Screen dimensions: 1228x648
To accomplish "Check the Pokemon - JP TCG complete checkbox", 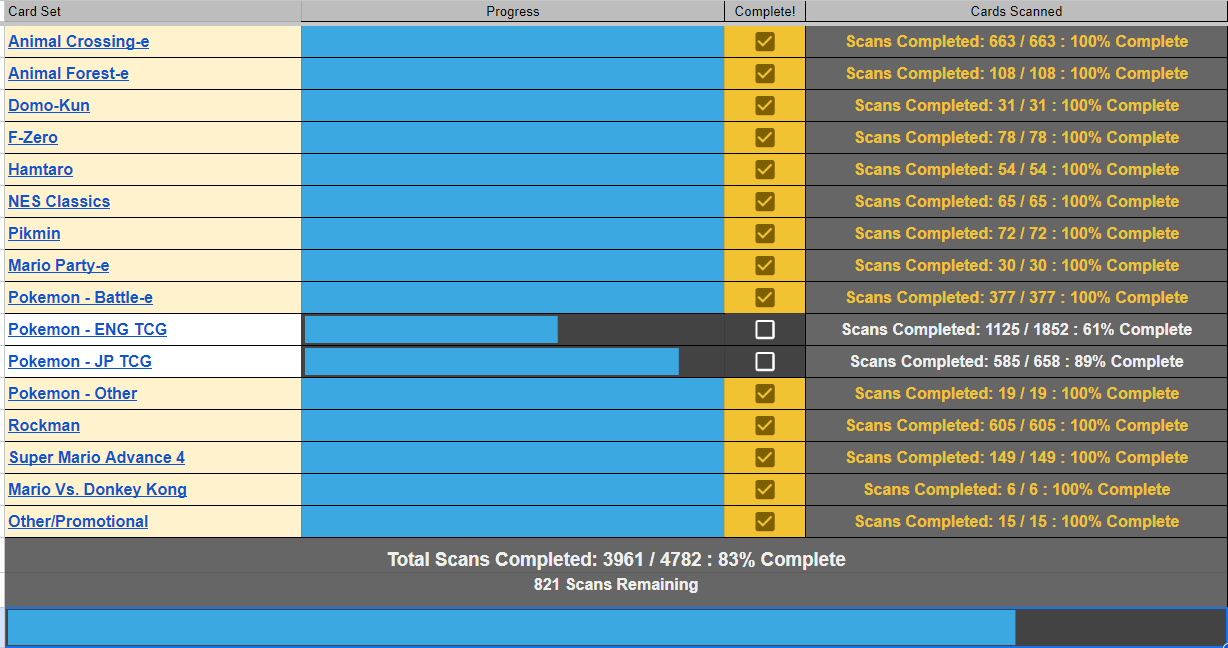I will 765,361.
